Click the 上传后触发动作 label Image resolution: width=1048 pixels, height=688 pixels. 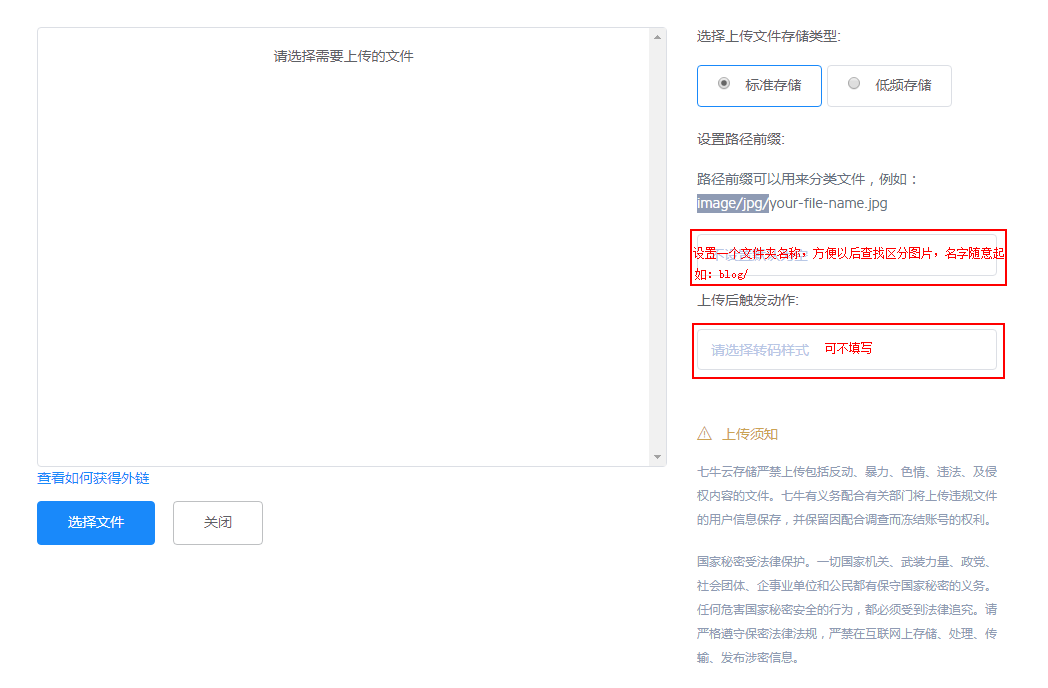(x=748, y=300)
